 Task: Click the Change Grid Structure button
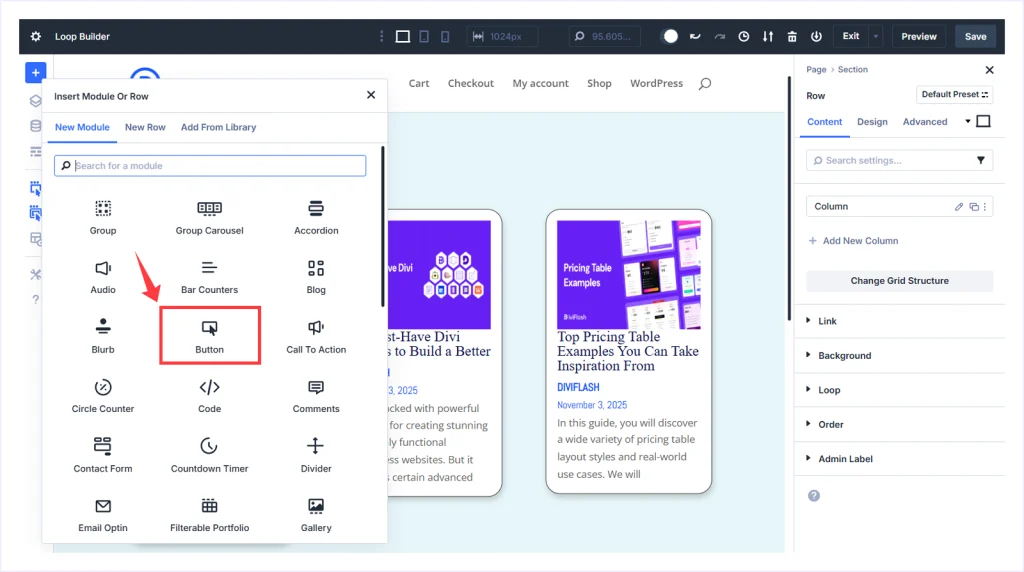click(899, 281)
